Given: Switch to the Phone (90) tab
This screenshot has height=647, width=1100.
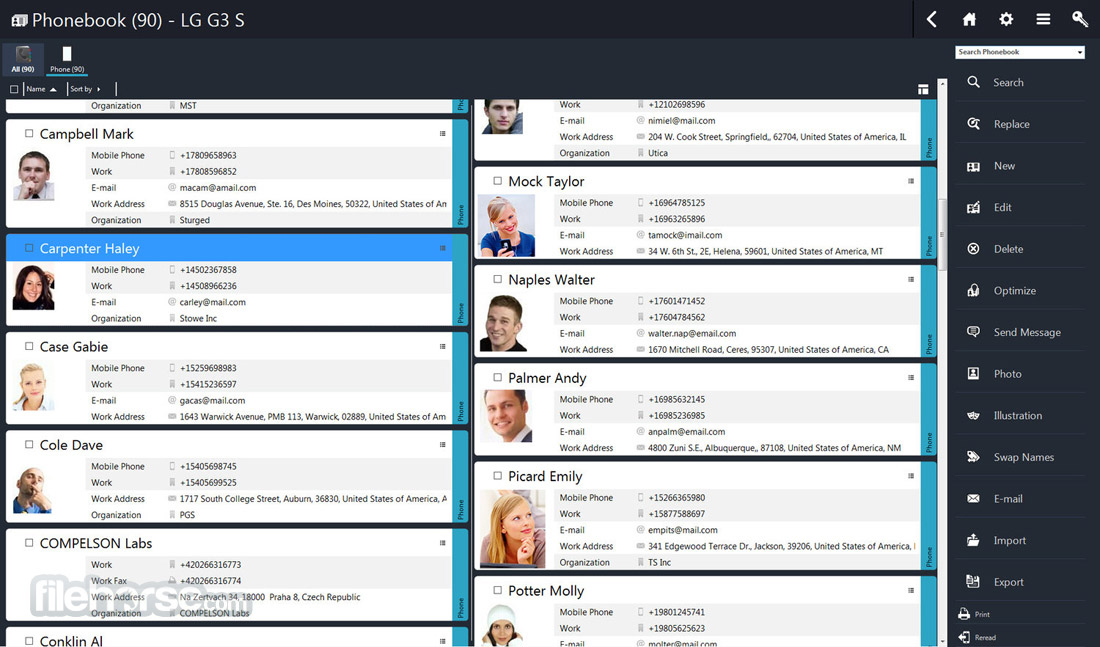Looking at the screenshot, I should (67, 60).
